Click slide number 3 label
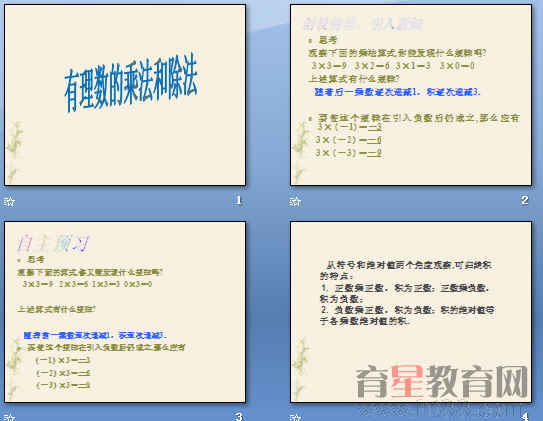The height and width of the screenshot is (421, 543). (x=239, y=416)
